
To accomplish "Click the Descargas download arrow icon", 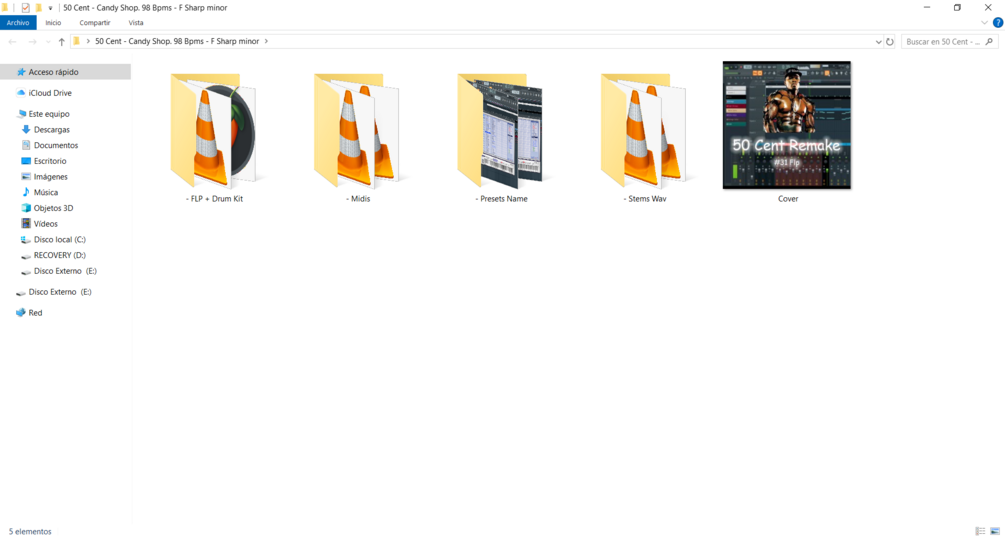I will coord(26,129).
